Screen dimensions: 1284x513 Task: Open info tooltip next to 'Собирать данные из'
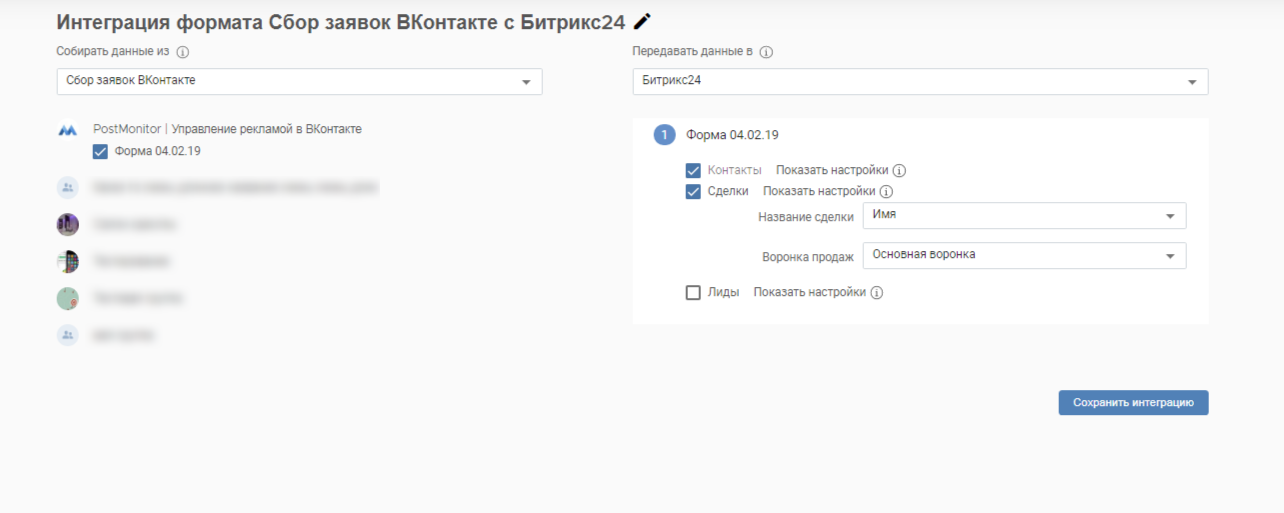(183, 52)
